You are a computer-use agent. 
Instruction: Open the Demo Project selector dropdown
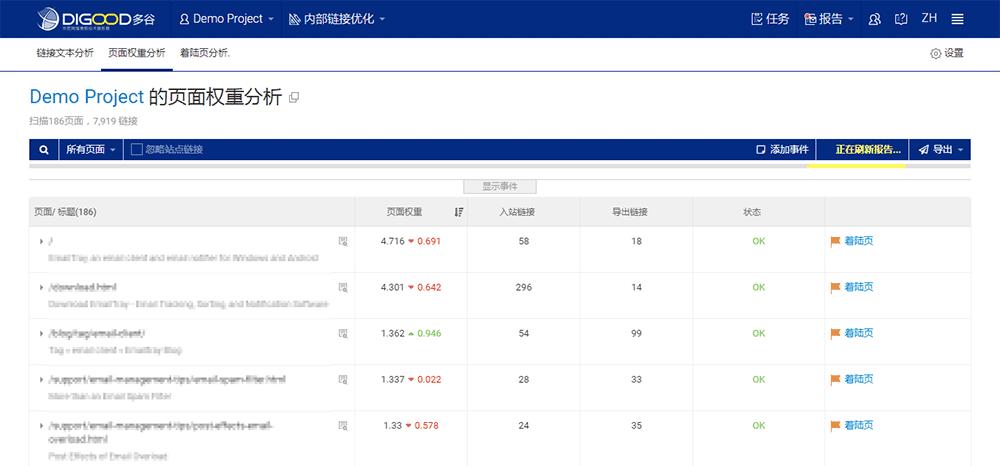tap(227, 19)
